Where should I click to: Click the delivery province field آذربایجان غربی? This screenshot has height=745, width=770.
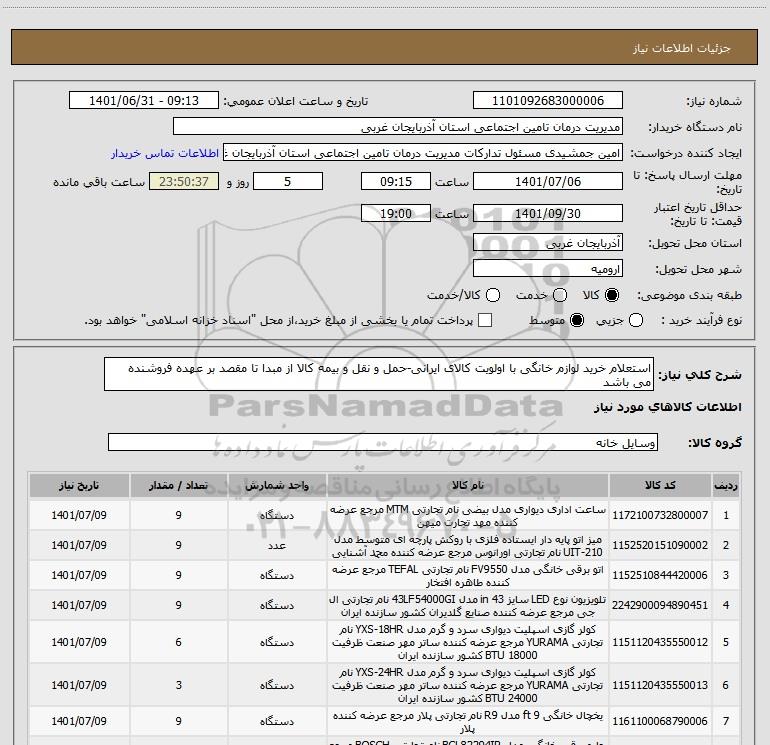[x=548, y=243]
